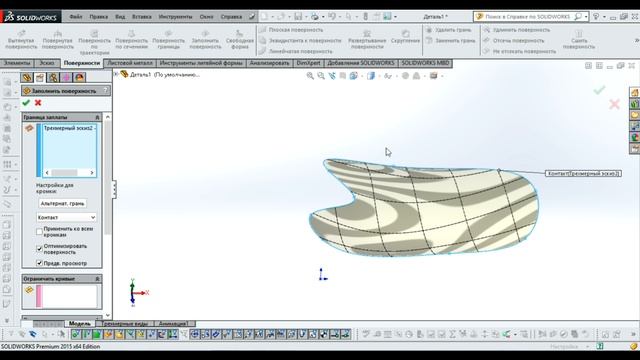Viewport: 640px width, 360px height.
Task: Accept the fill surface with green checkmark
Action: click(x=26, y=103)
